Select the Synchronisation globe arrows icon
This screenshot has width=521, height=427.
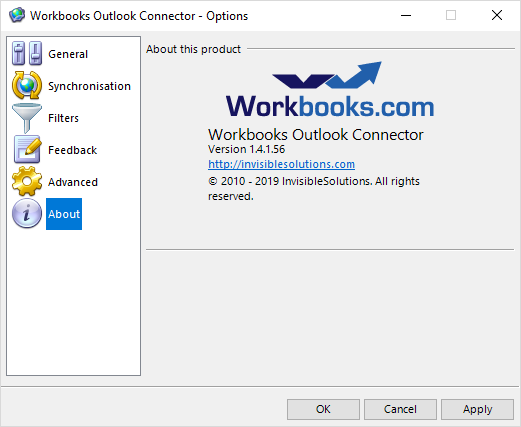27,85
